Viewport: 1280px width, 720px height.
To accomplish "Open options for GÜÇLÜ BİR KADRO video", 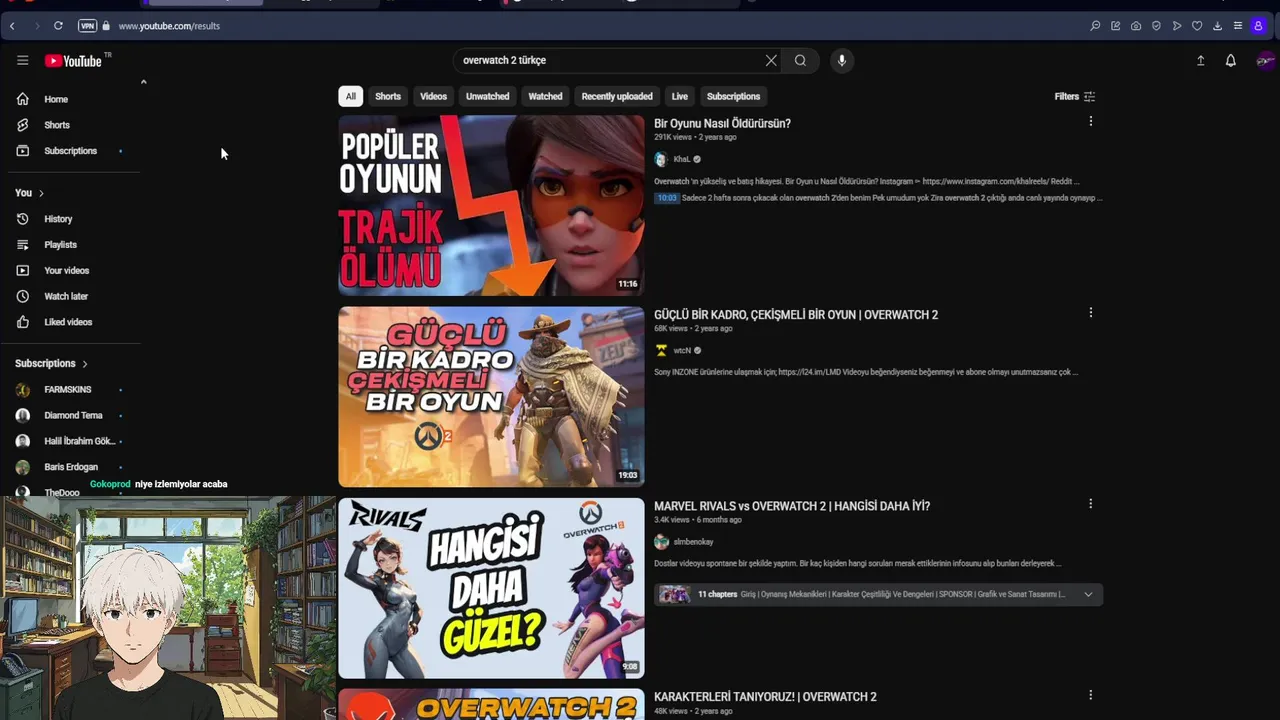I will (x=1090, y=313).
